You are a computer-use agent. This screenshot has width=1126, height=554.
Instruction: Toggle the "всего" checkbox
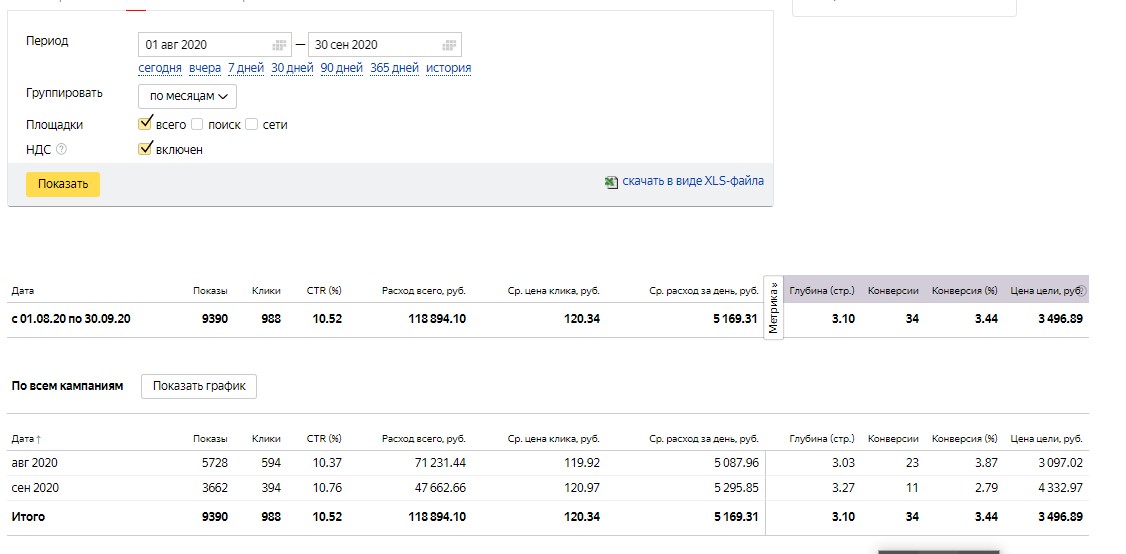(x=145, y=124)
